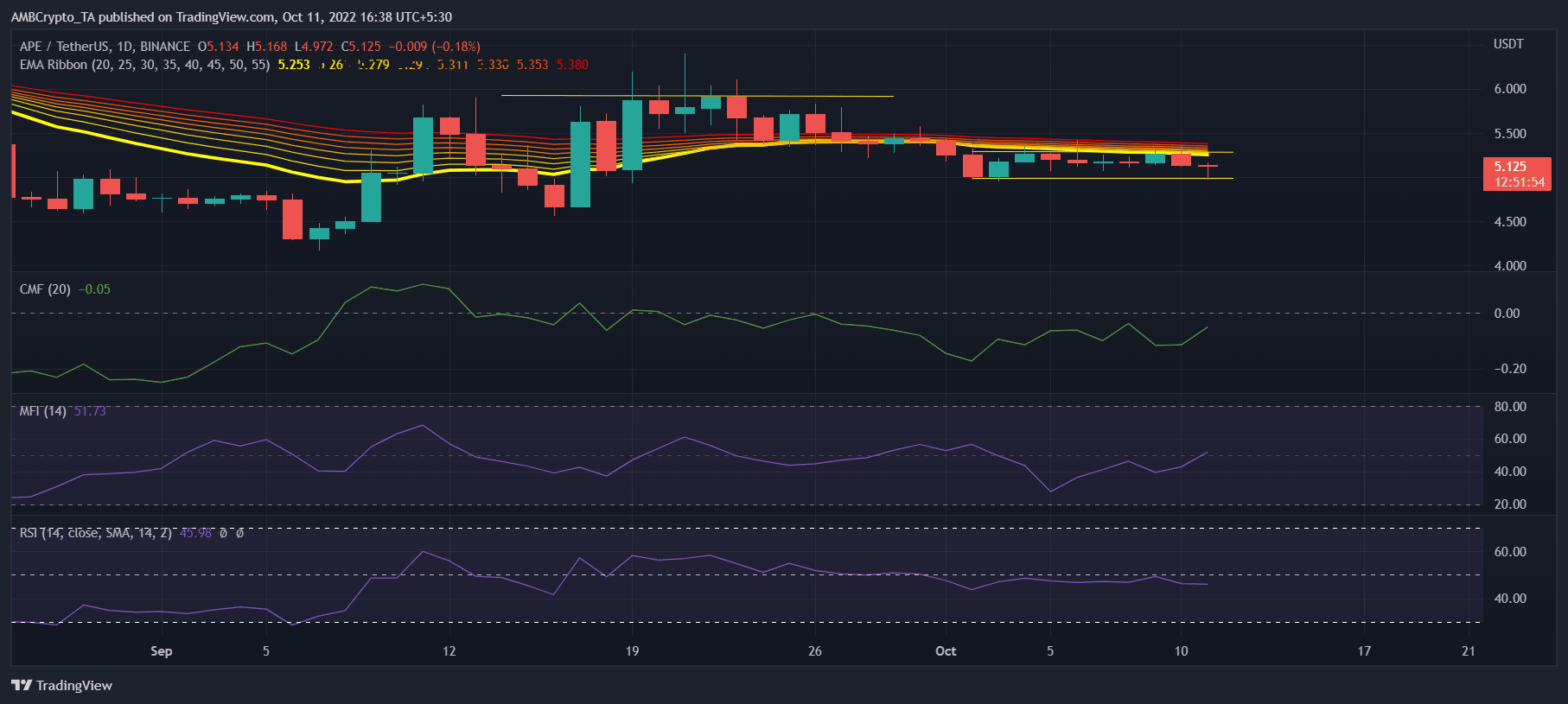Image resolution: width=1568 pixels, height=704 pixels.
Task: Click the Oct label on the time axis
Action: pos(946,651)
